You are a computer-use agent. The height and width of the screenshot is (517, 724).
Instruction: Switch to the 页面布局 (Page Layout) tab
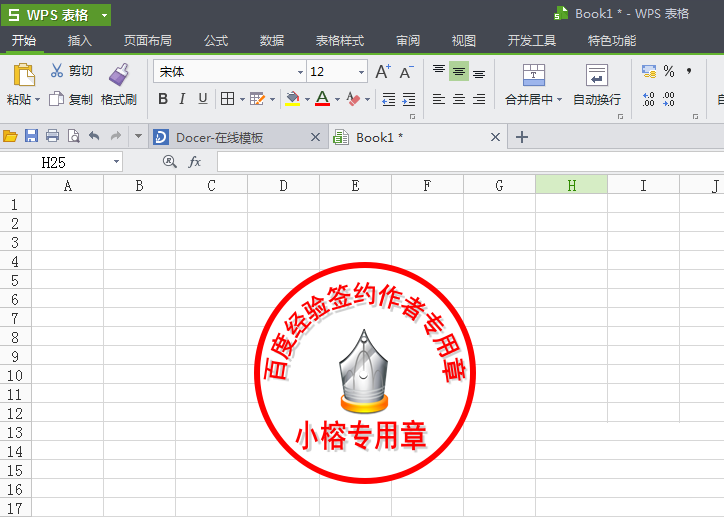point(148,41)
